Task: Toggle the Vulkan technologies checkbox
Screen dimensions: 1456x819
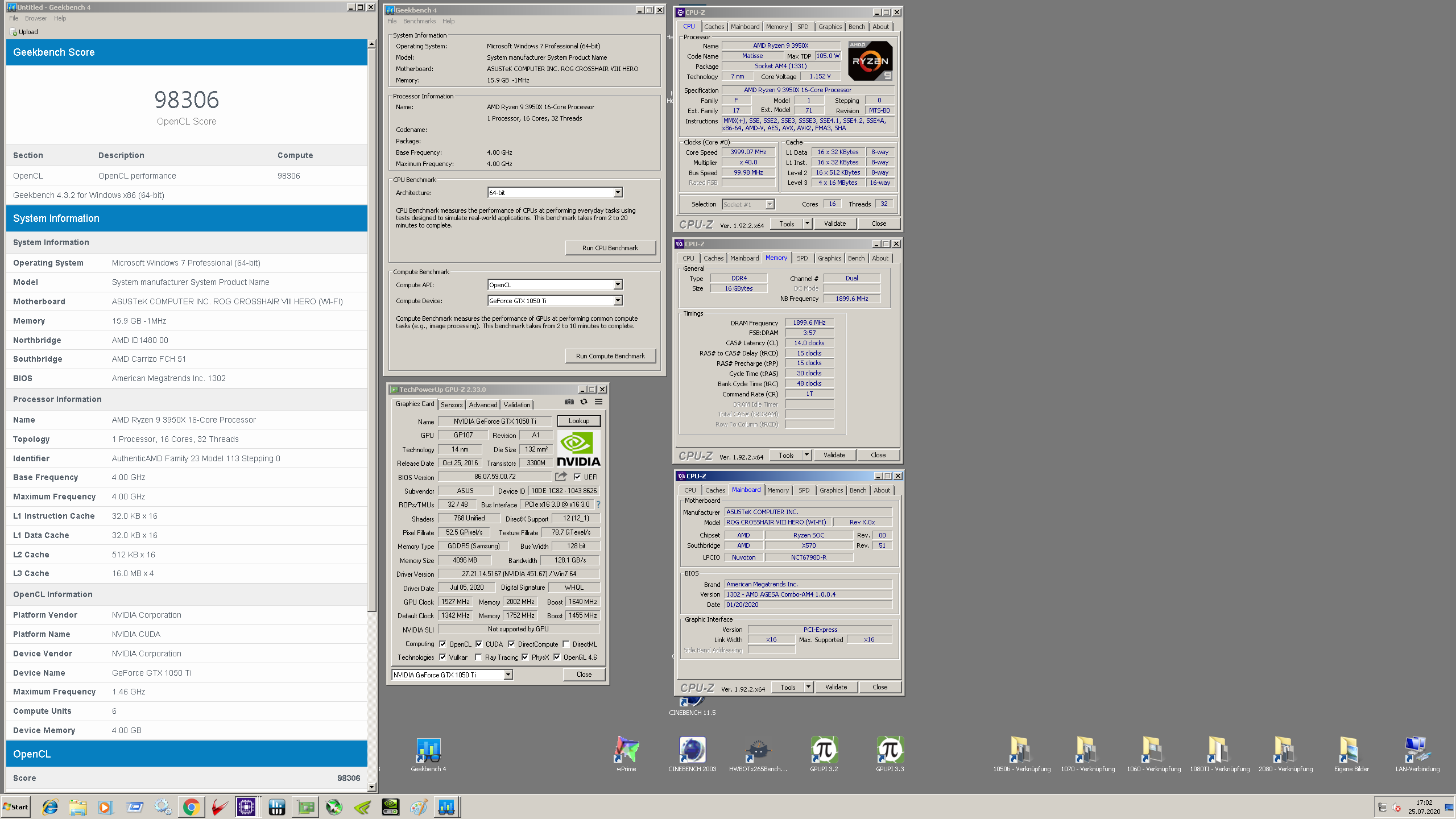Action: click(x=442, y=657)
